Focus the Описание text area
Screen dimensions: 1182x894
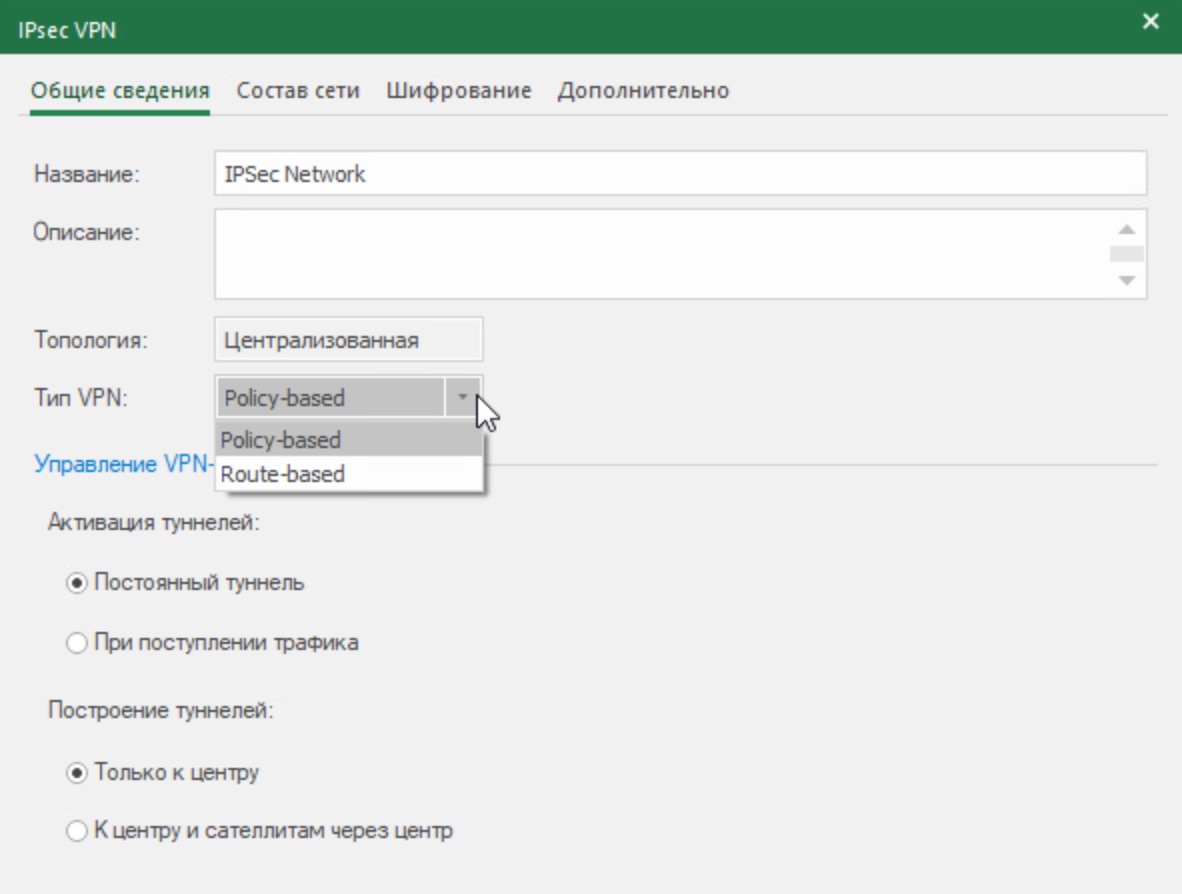point(660,253)
